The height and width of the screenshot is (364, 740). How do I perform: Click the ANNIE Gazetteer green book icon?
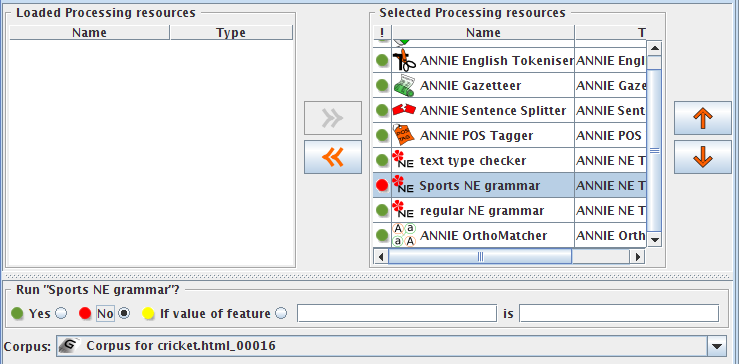(404, 85)
